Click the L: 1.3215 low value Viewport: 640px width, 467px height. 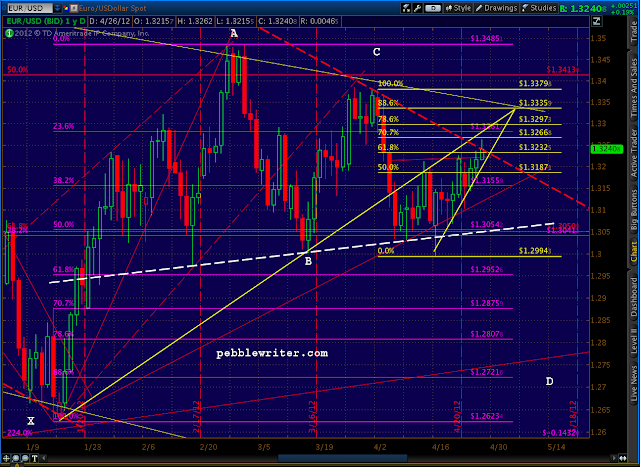[x=237, y=21]
